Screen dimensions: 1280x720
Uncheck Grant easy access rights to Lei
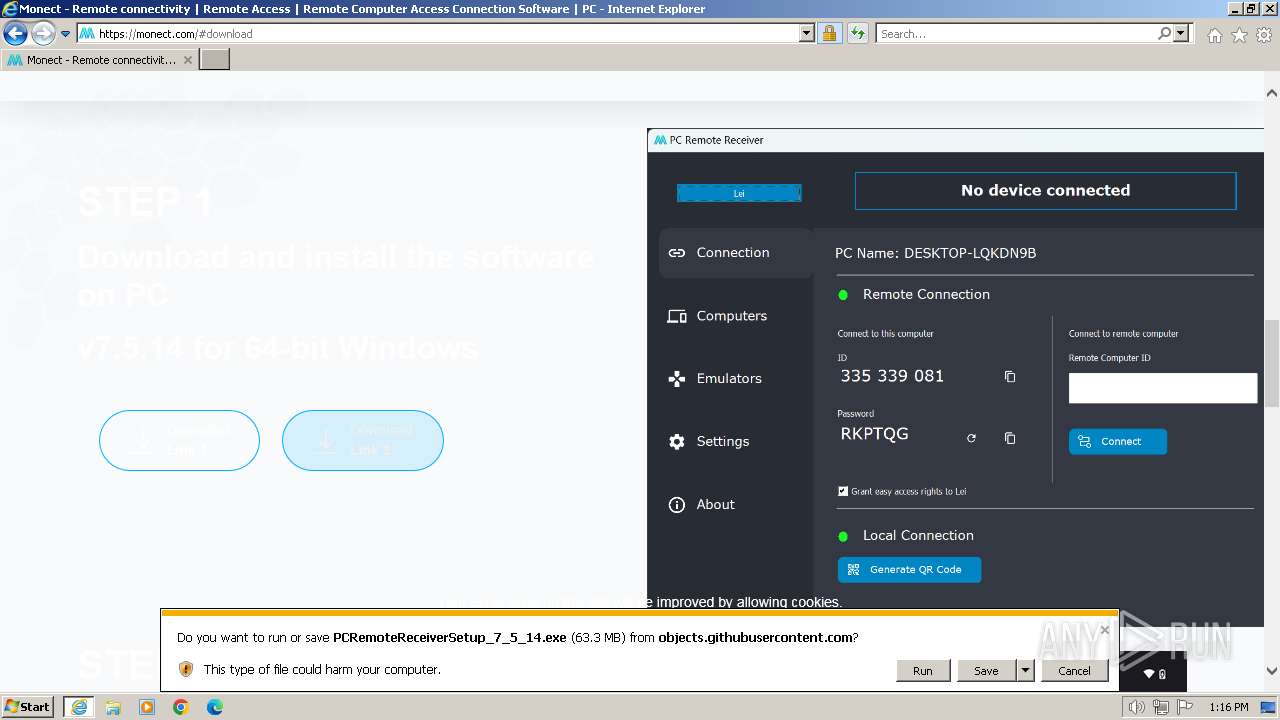[843, 491]
